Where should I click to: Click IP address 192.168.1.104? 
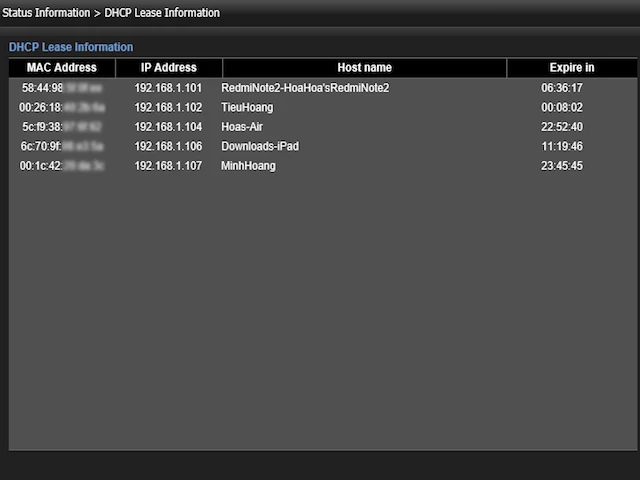(168, 127)
